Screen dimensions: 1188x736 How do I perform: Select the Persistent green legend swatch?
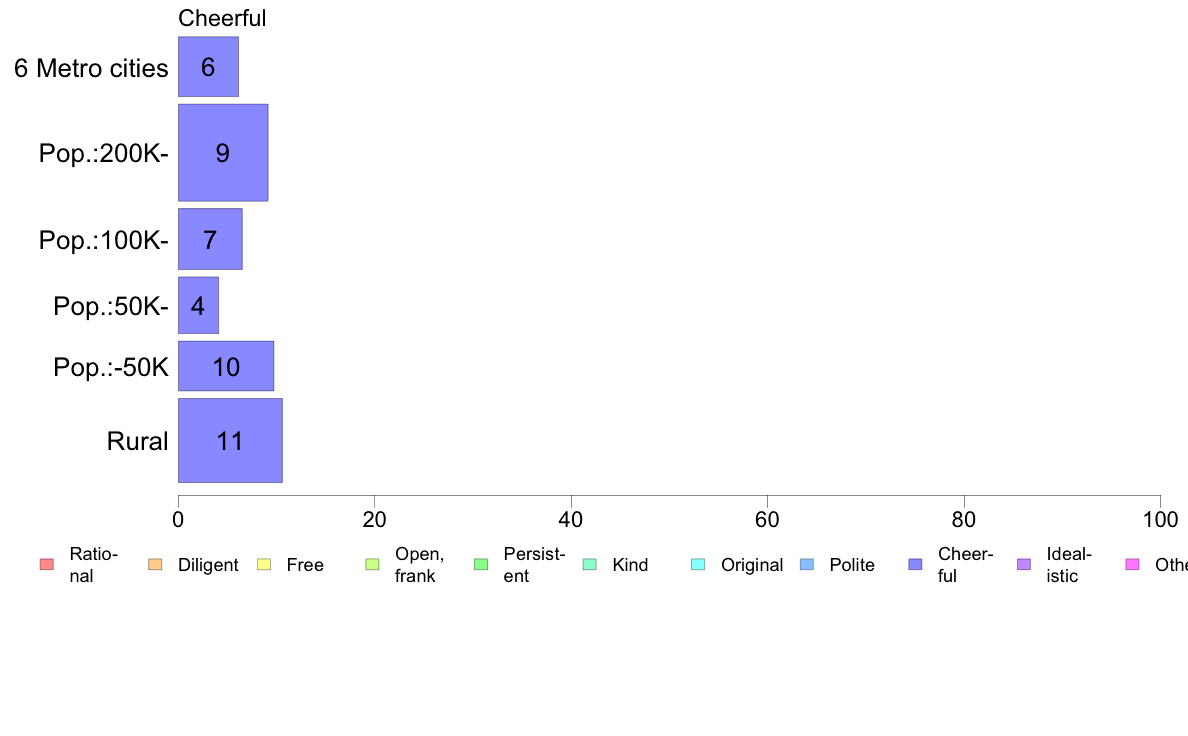tap(481, 565)
